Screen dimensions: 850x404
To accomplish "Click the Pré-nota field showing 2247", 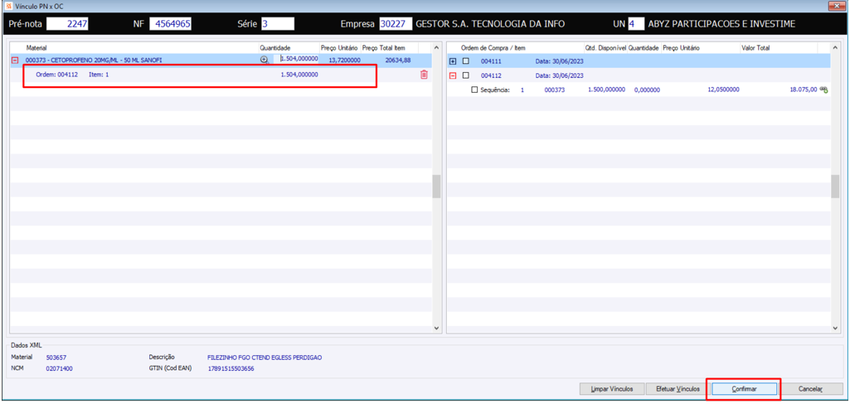I will point(67,24).
